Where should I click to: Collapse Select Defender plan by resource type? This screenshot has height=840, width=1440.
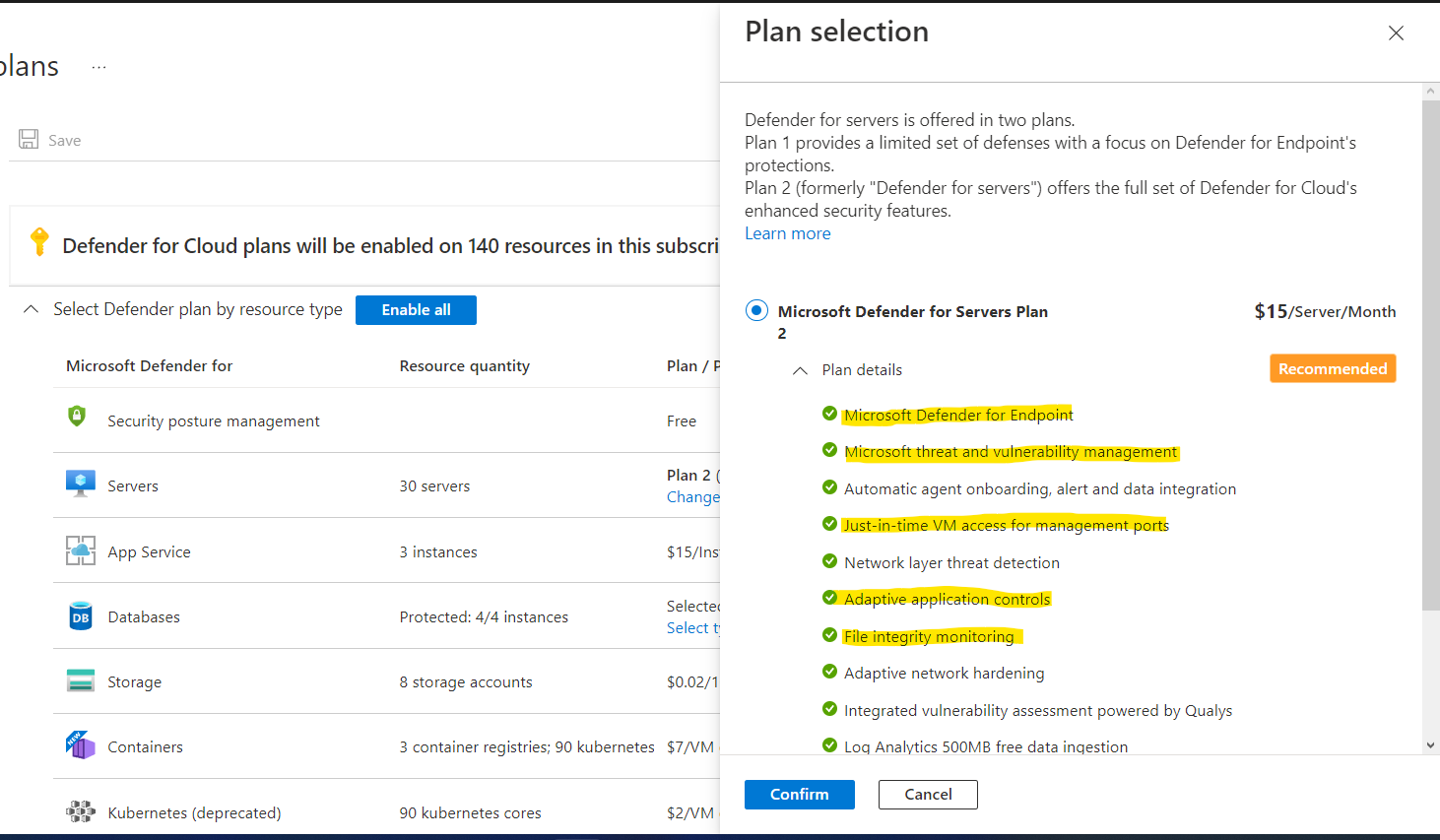coord(32,309)
